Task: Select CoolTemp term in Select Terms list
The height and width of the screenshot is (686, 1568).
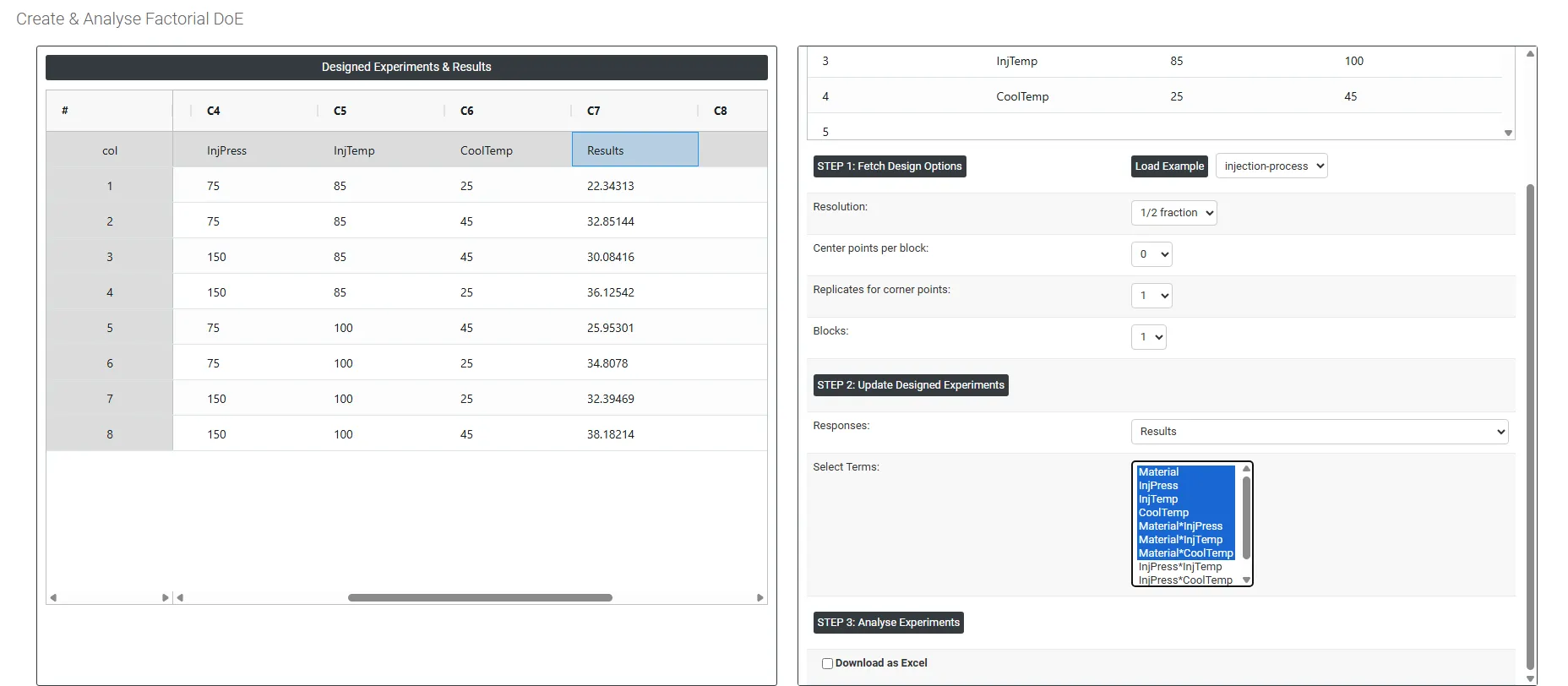Action: point(1186,513)
